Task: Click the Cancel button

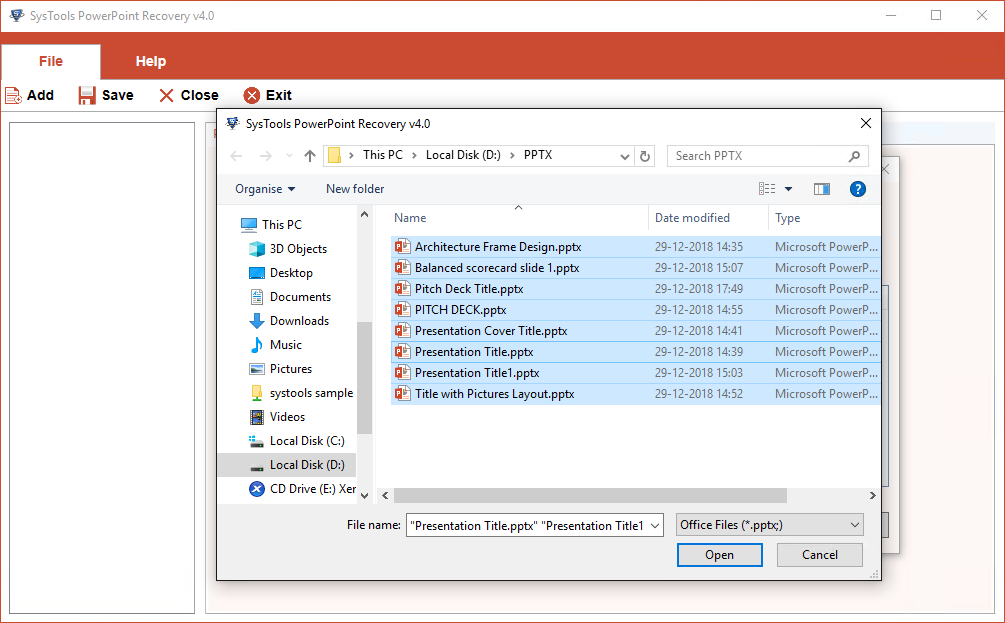Action: [820, 555]
